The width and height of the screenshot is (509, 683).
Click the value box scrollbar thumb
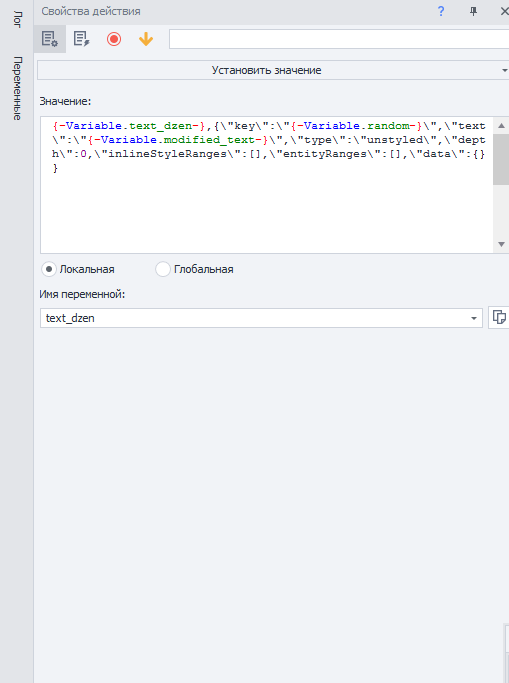[501, 159]
